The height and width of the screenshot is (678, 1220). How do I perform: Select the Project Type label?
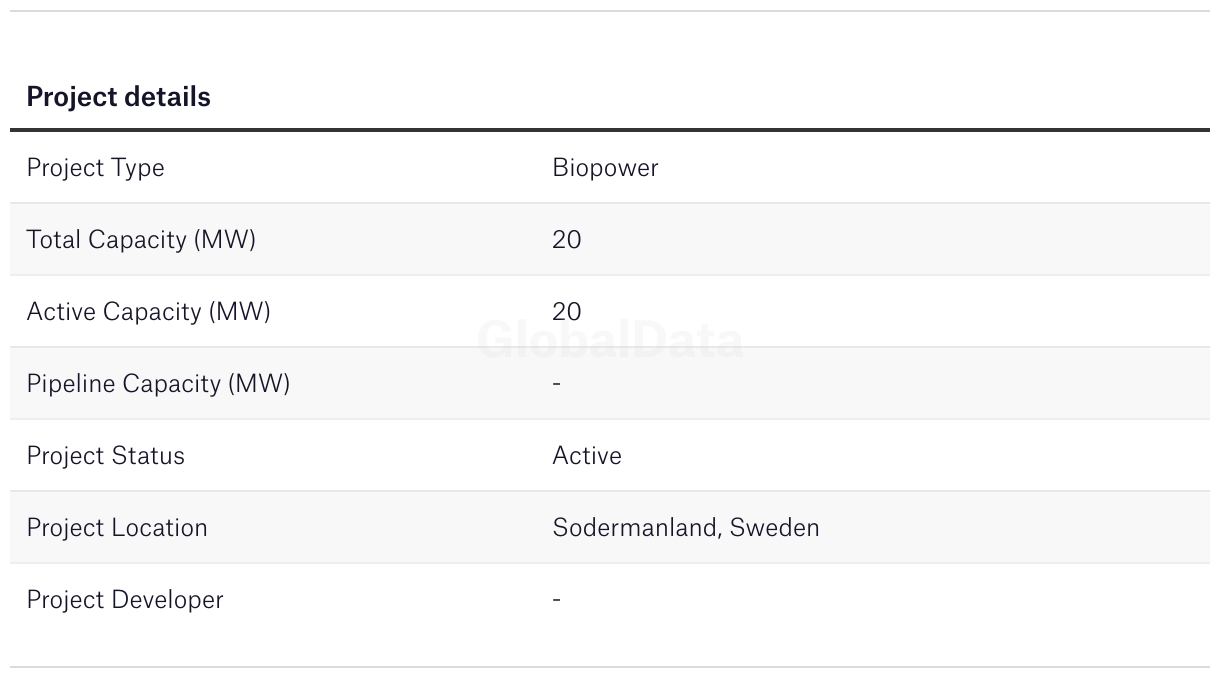95,168
